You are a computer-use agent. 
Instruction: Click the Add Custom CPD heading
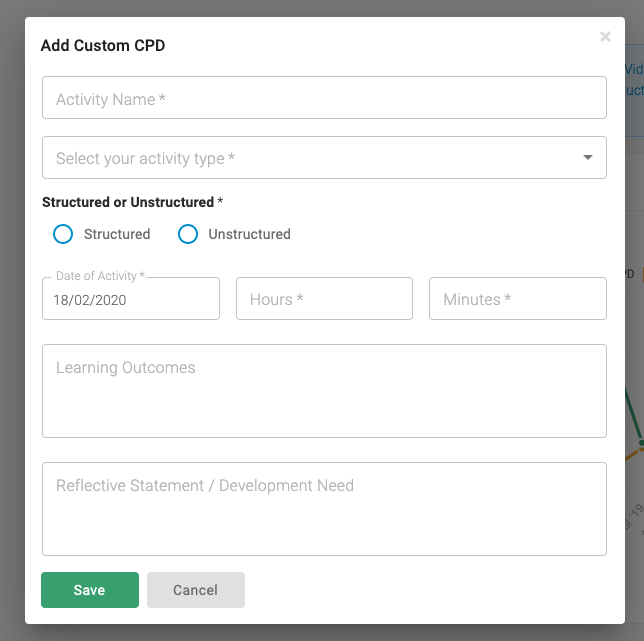coord(103,46)
